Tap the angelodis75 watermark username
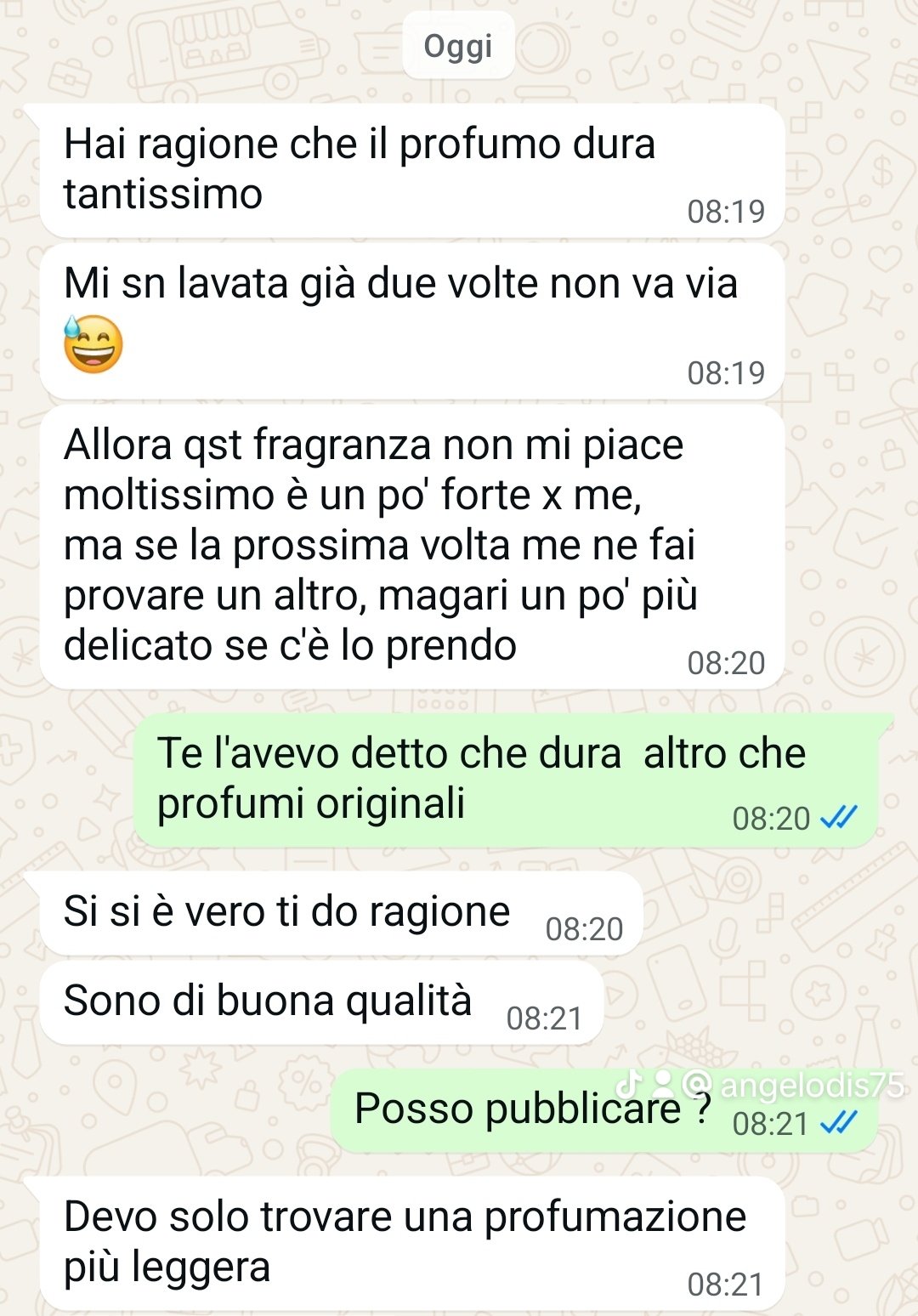 [x=812, y=1085]
